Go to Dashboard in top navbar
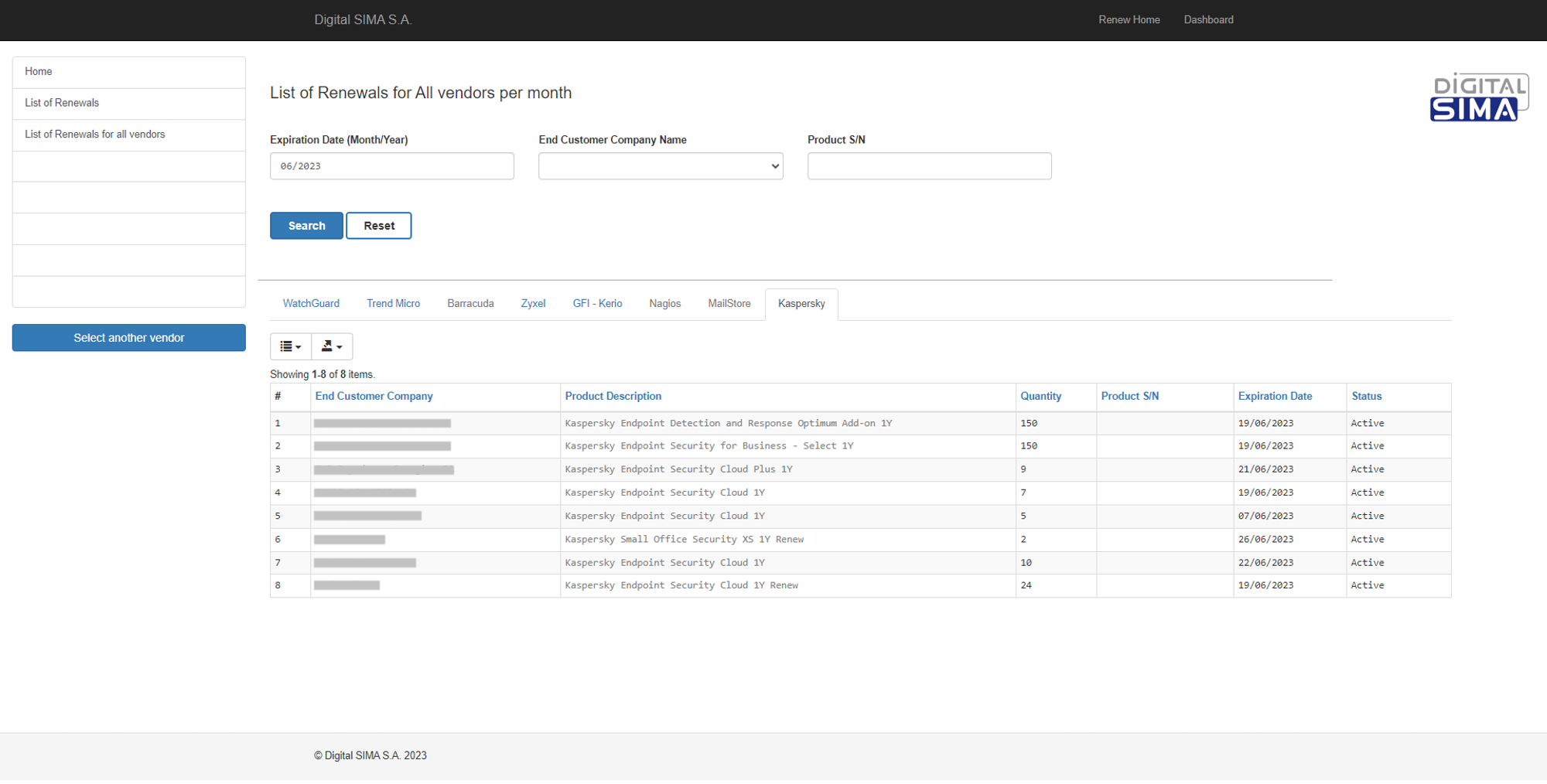1547x784 pixels. tap(1208, 20)
